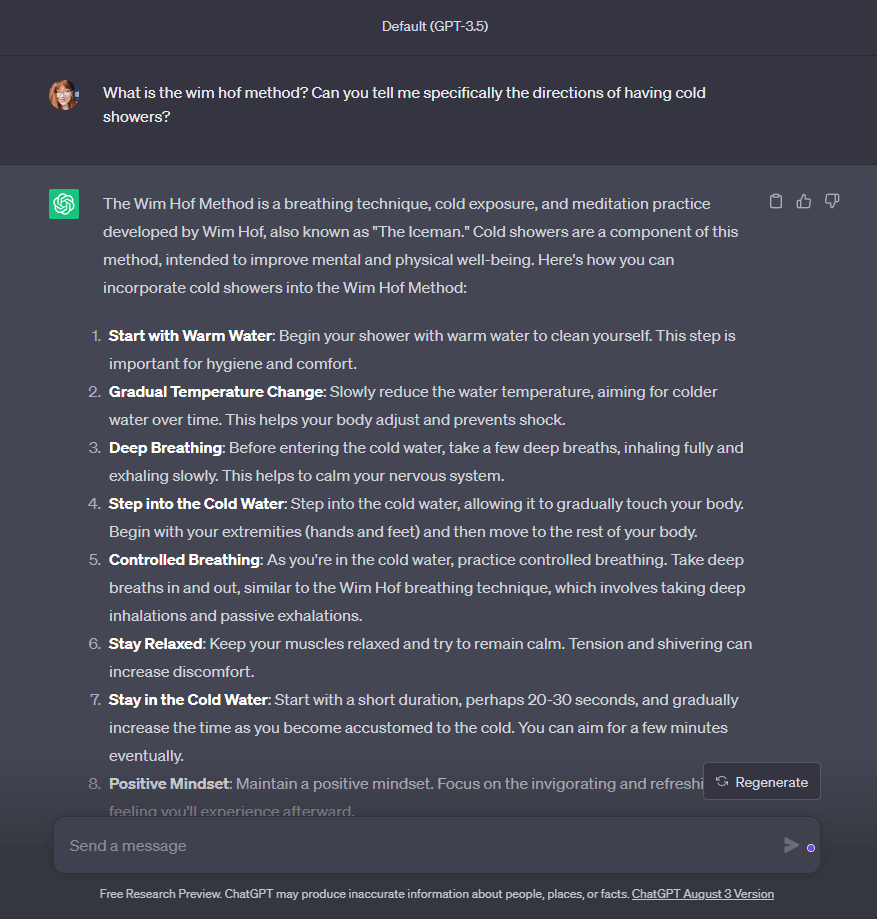
Task: Click the Deep Breathing list heading
Action: [x=165, y=448]
